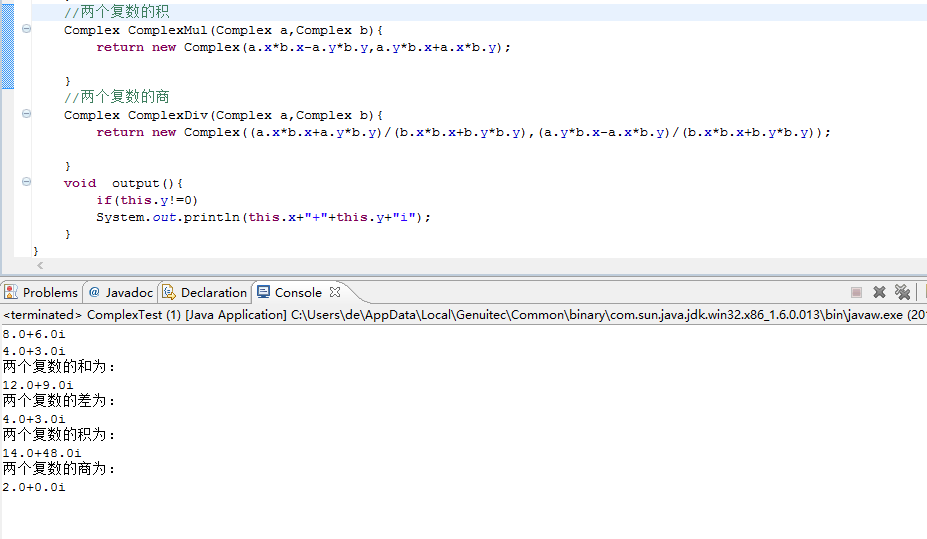
Task: Open the Javadoc tab
Action: [121, 292]
